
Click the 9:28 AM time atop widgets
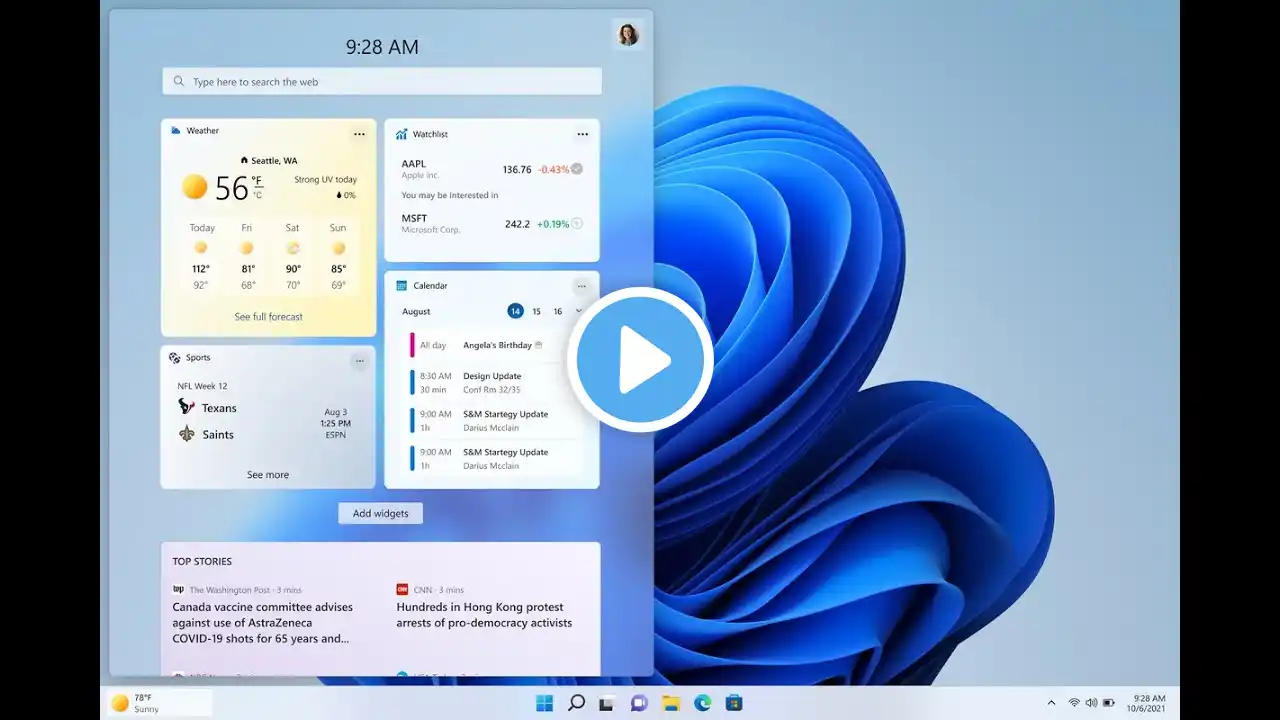[382, 46]
